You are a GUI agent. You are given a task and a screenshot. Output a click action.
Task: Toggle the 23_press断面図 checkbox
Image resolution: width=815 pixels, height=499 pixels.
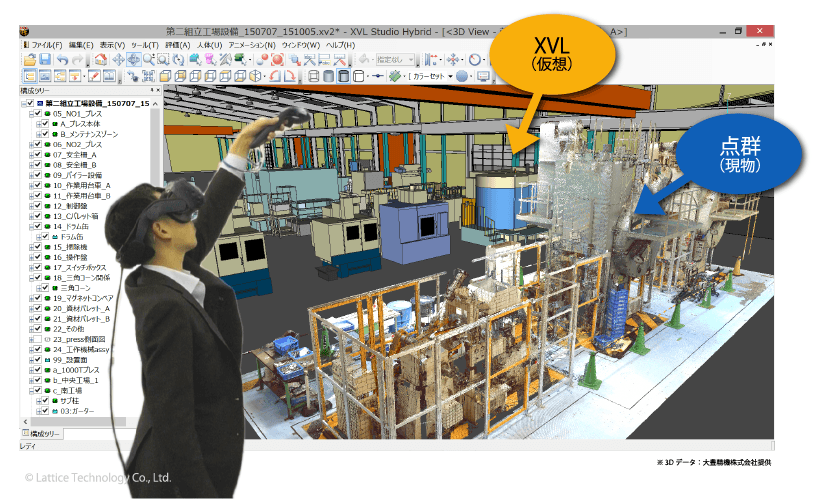click(x=37, y=339)
